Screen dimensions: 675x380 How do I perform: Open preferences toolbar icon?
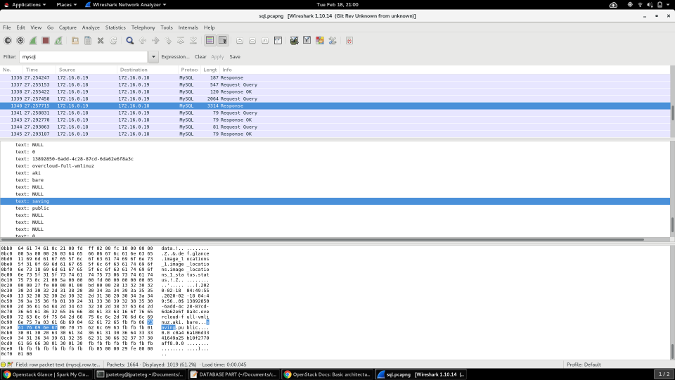(x=332, y=40)
